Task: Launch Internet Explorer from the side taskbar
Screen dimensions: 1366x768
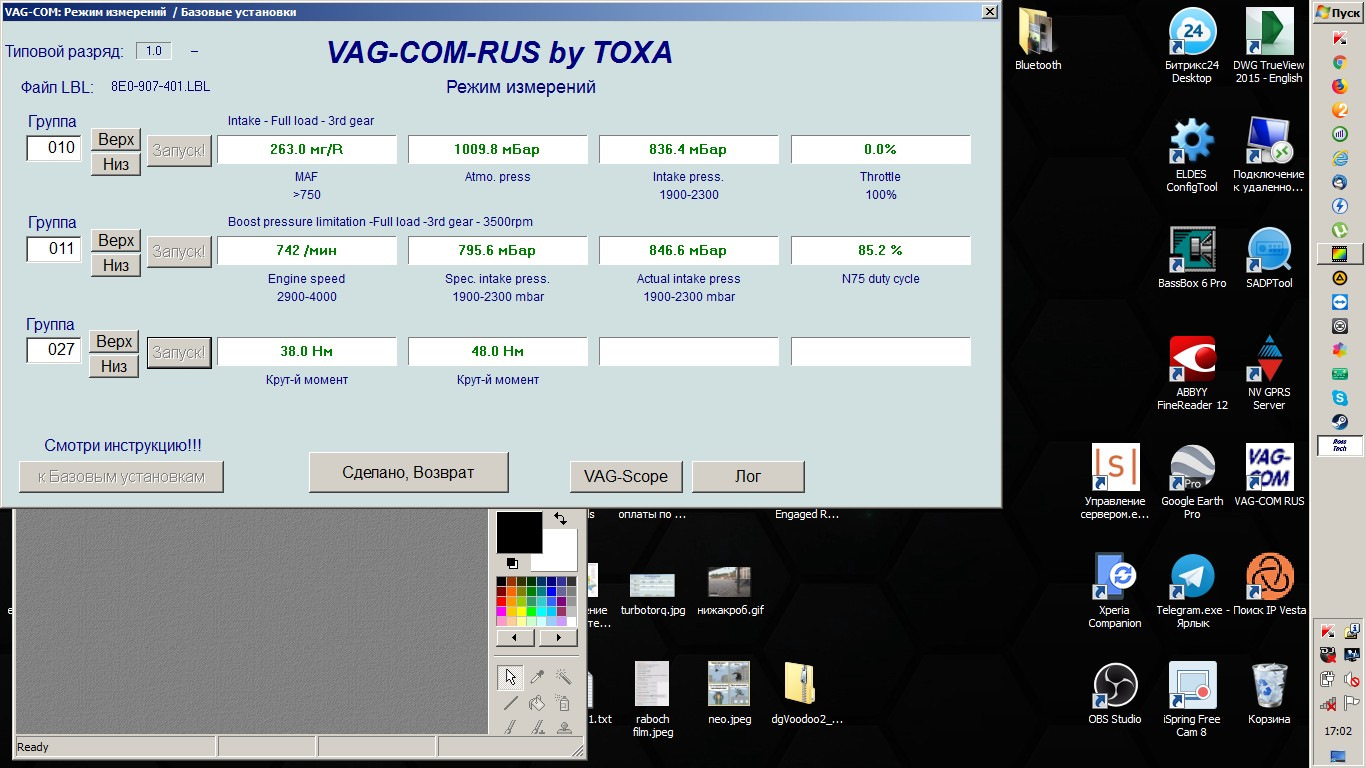Action: point(1340,157)
